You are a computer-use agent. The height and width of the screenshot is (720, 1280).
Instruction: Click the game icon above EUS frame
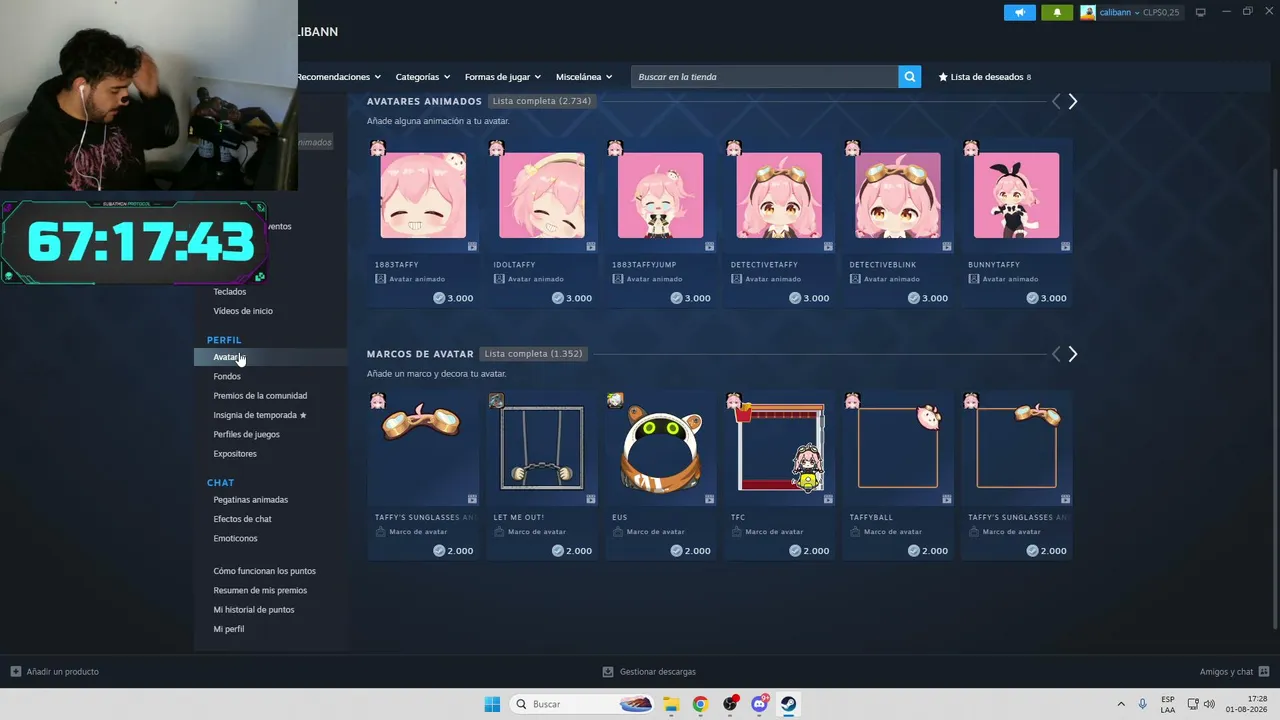pos(615,401)
